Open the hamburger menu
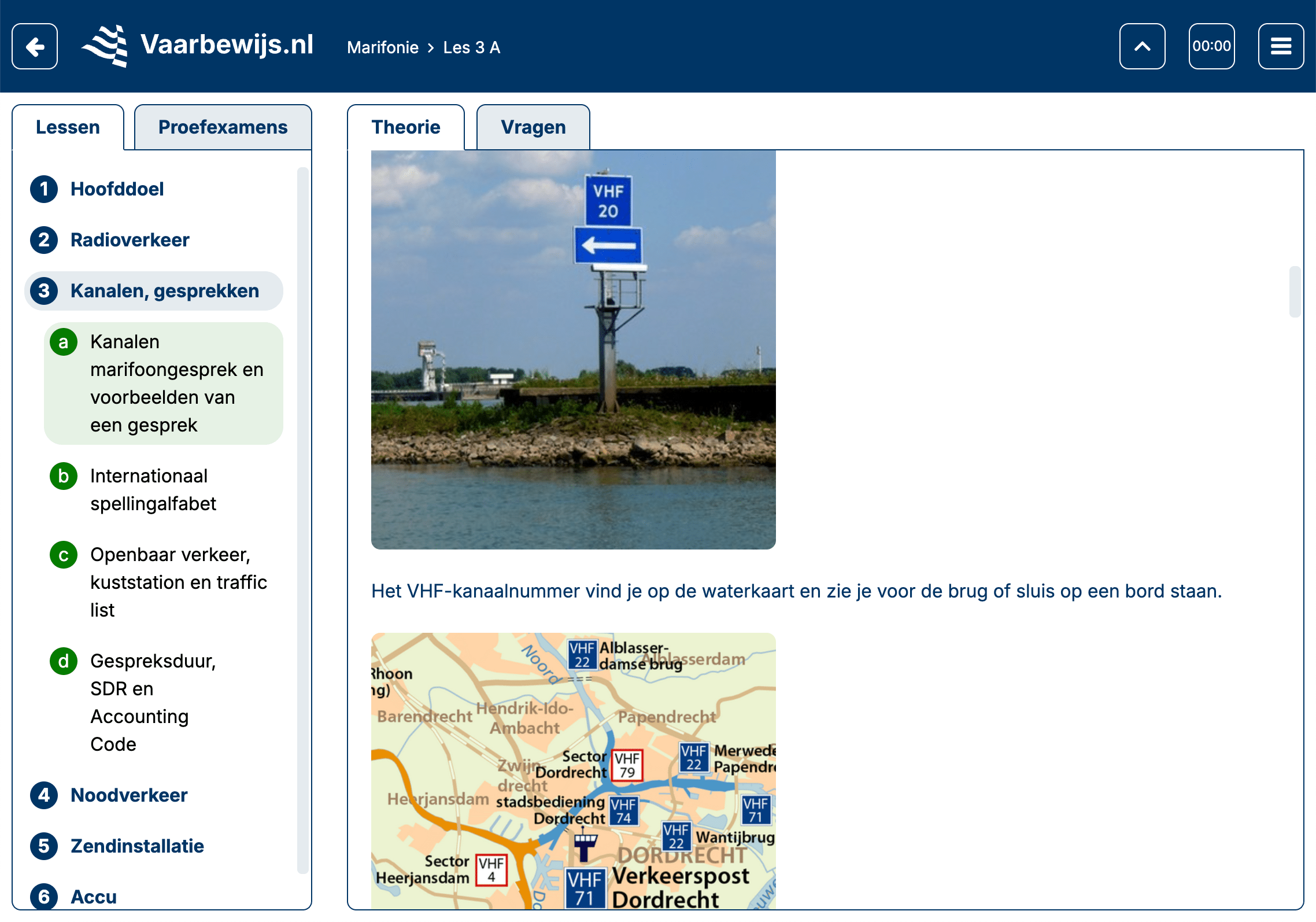Viewport: 1316px width, 922px height. [1281, 46]
